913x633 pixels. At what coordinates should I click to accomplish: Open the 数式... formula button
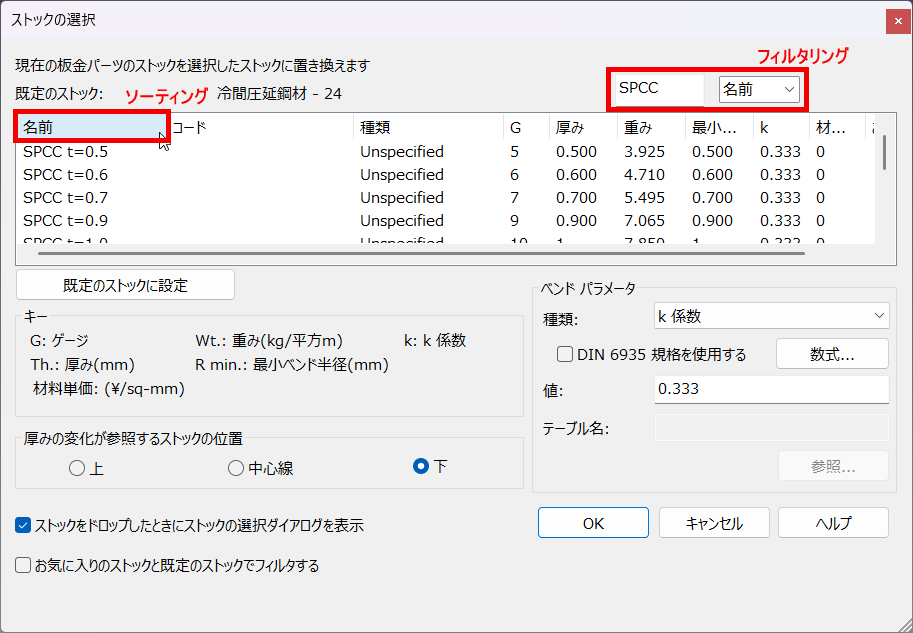832,354
